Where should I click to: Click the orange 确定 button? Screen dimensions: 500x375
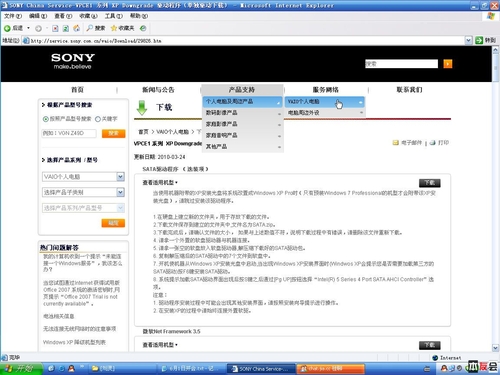pos(113,223)
